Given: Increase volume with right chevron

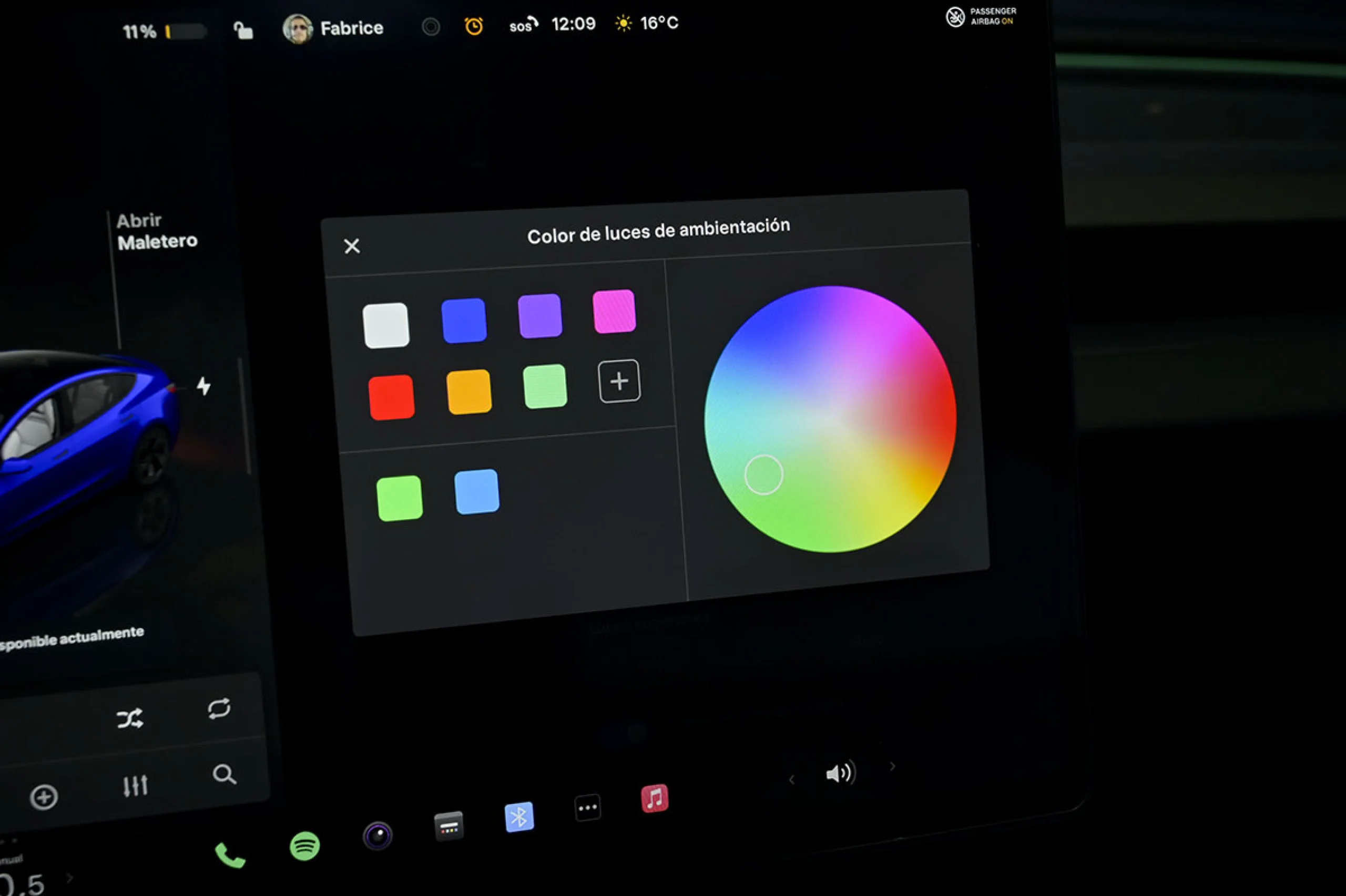Looking at the screenshot, I should point(892,766).
